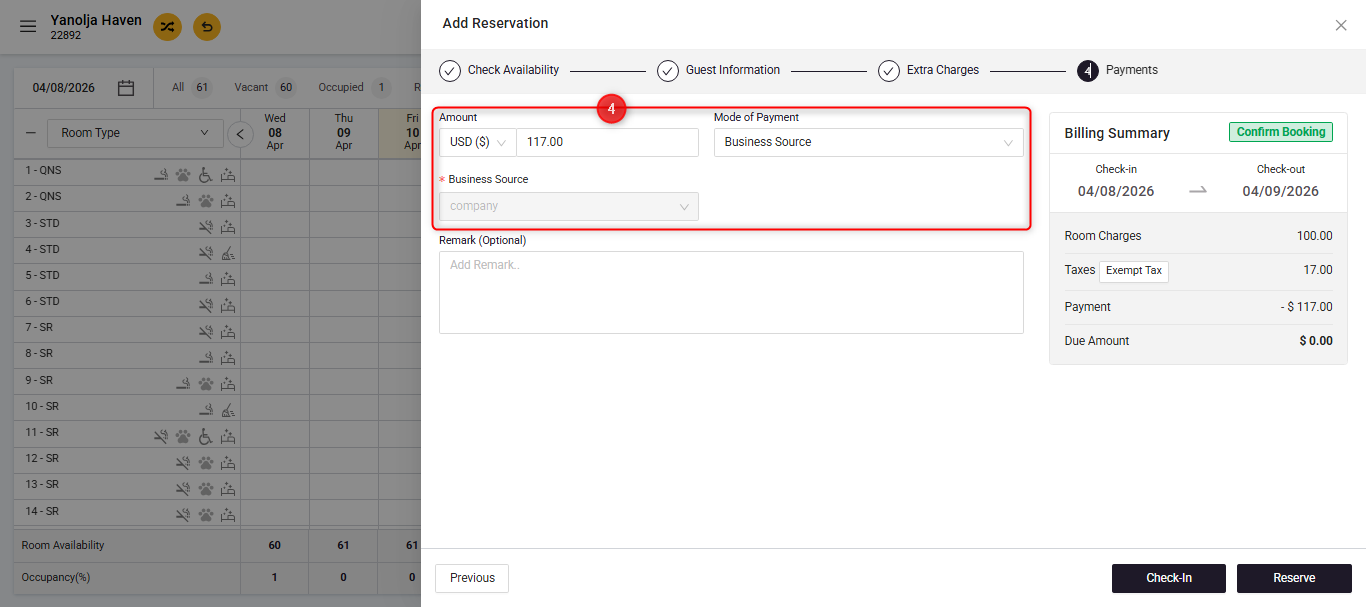
Task: Click the Amount field showing 117.00
Action: coord(607,142)
